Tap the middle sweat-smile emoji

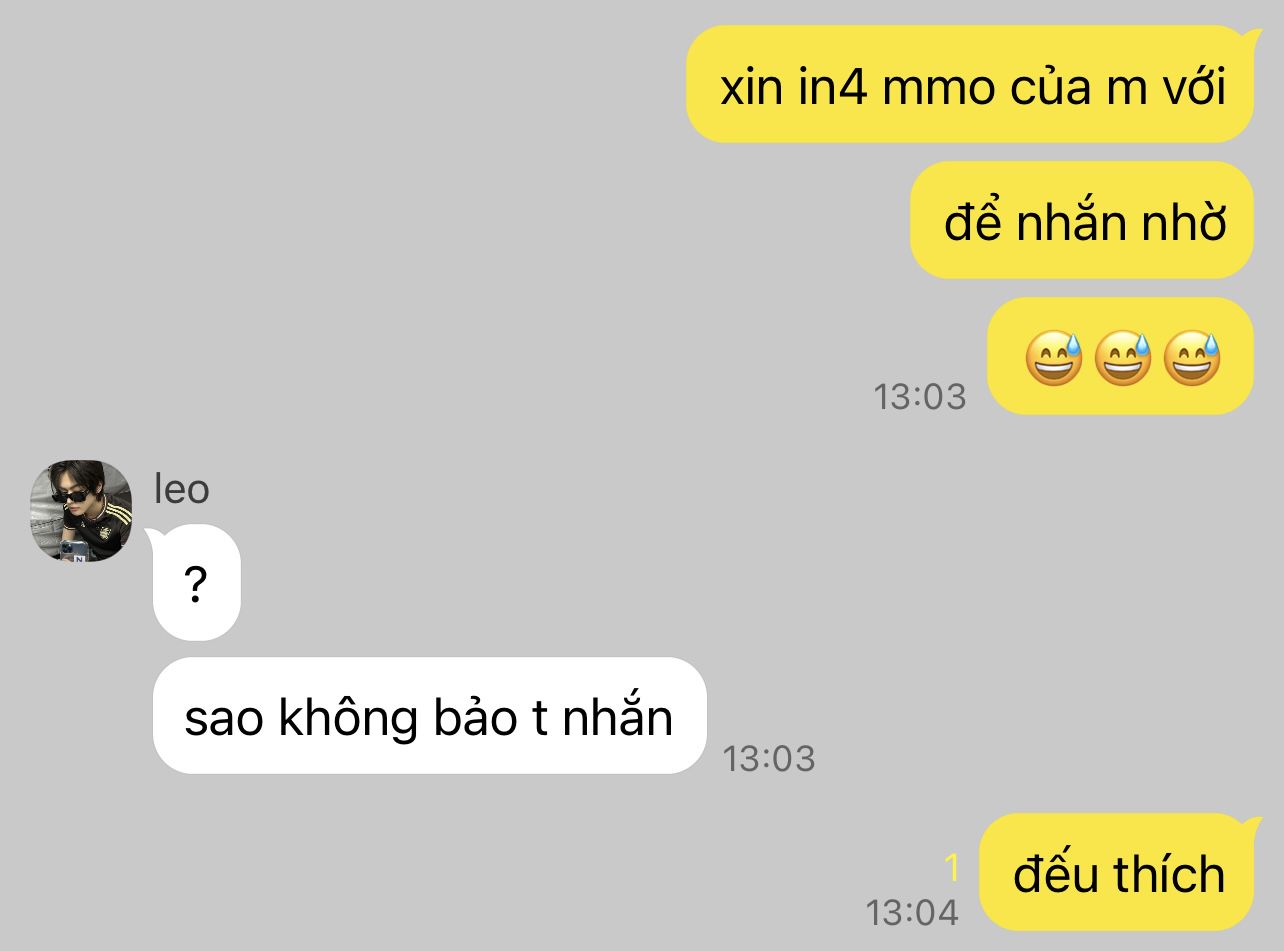coord(1122,358)
